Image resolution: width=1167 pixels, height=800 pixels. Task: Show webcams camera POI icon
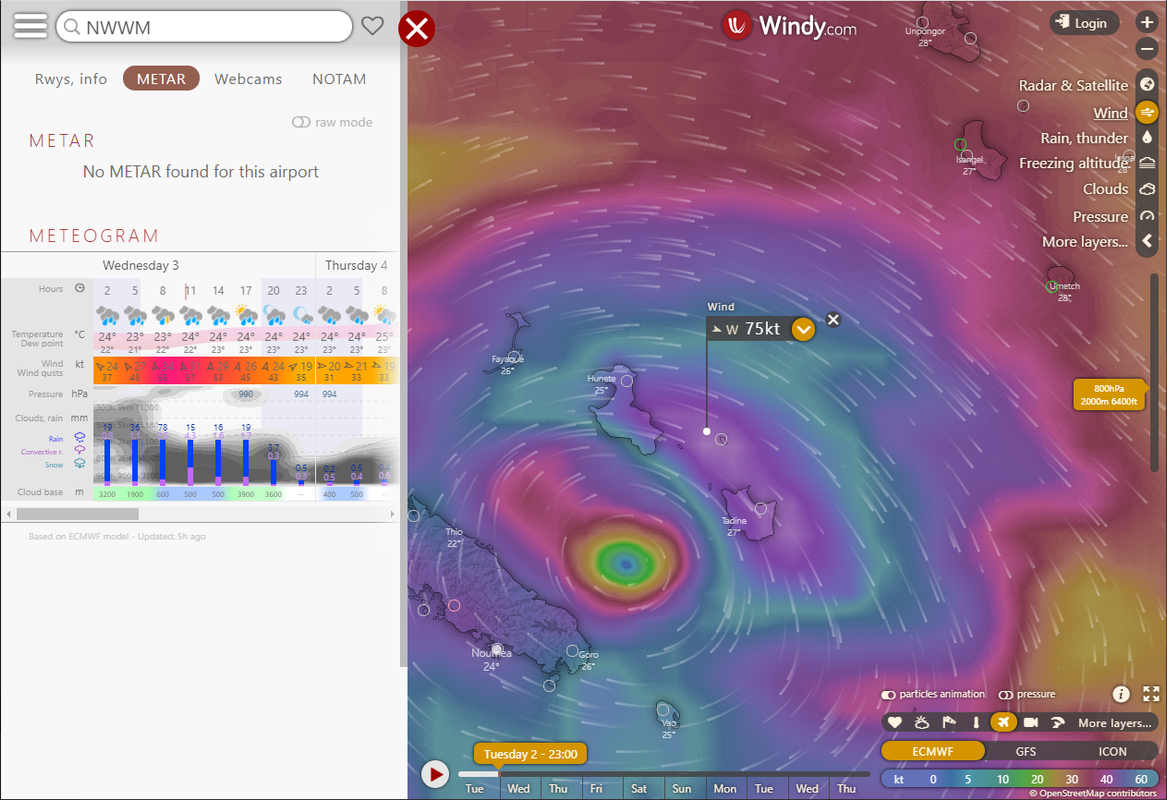(x=1031, y=723)
